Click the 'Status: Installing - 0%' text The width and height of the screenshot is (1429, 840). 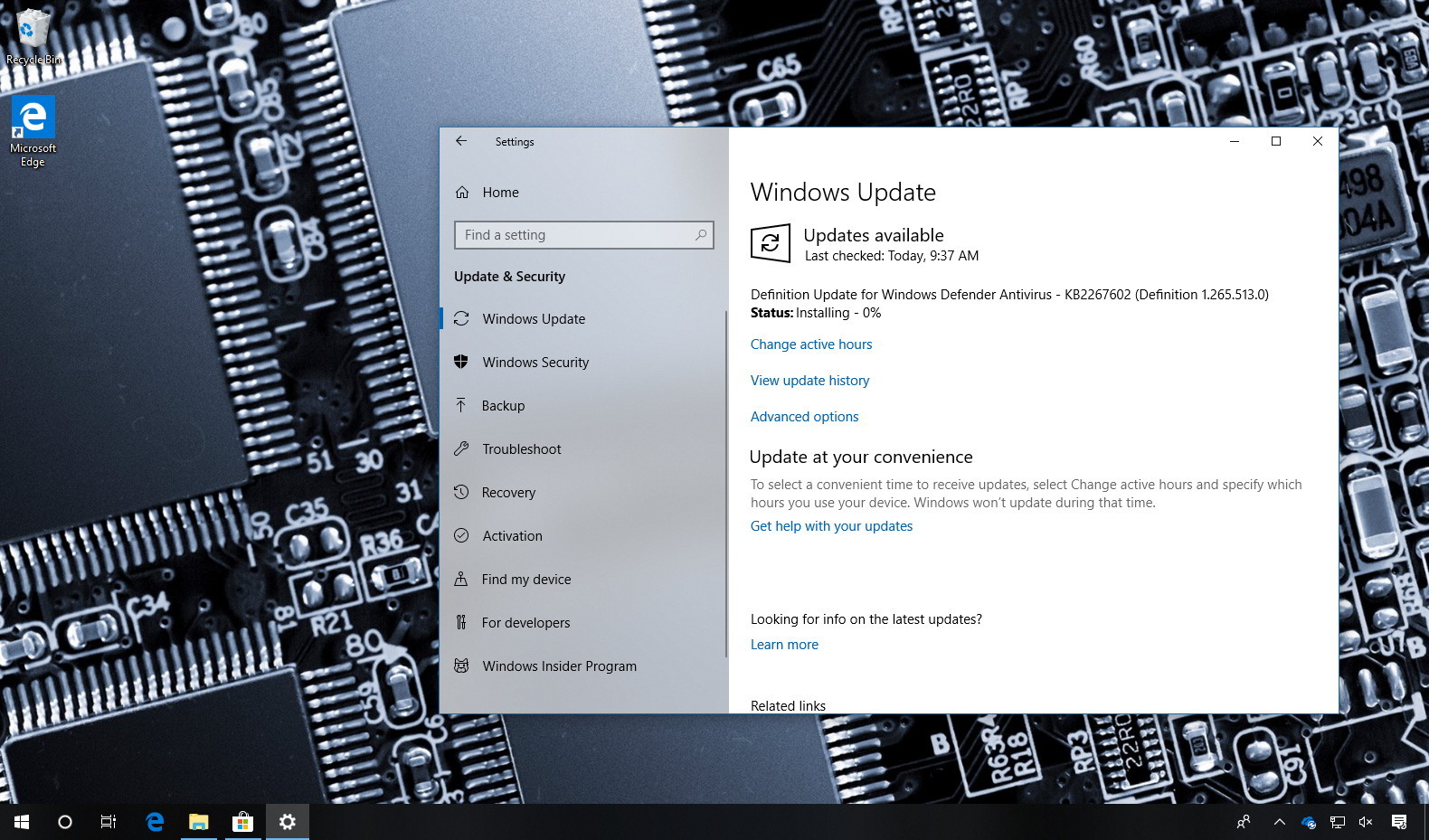816,313
